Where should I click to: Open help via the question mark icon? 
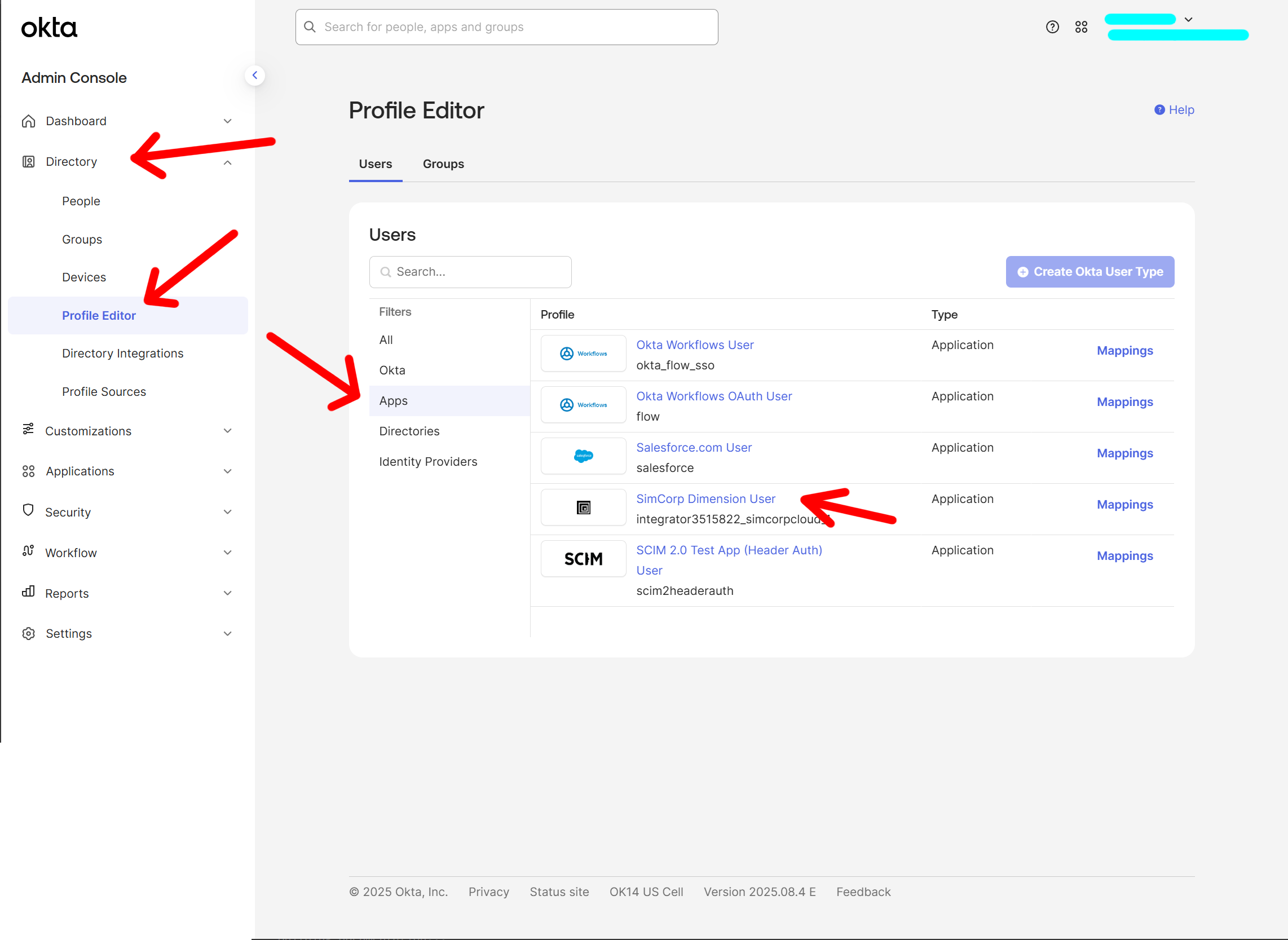coord(1052,27)
